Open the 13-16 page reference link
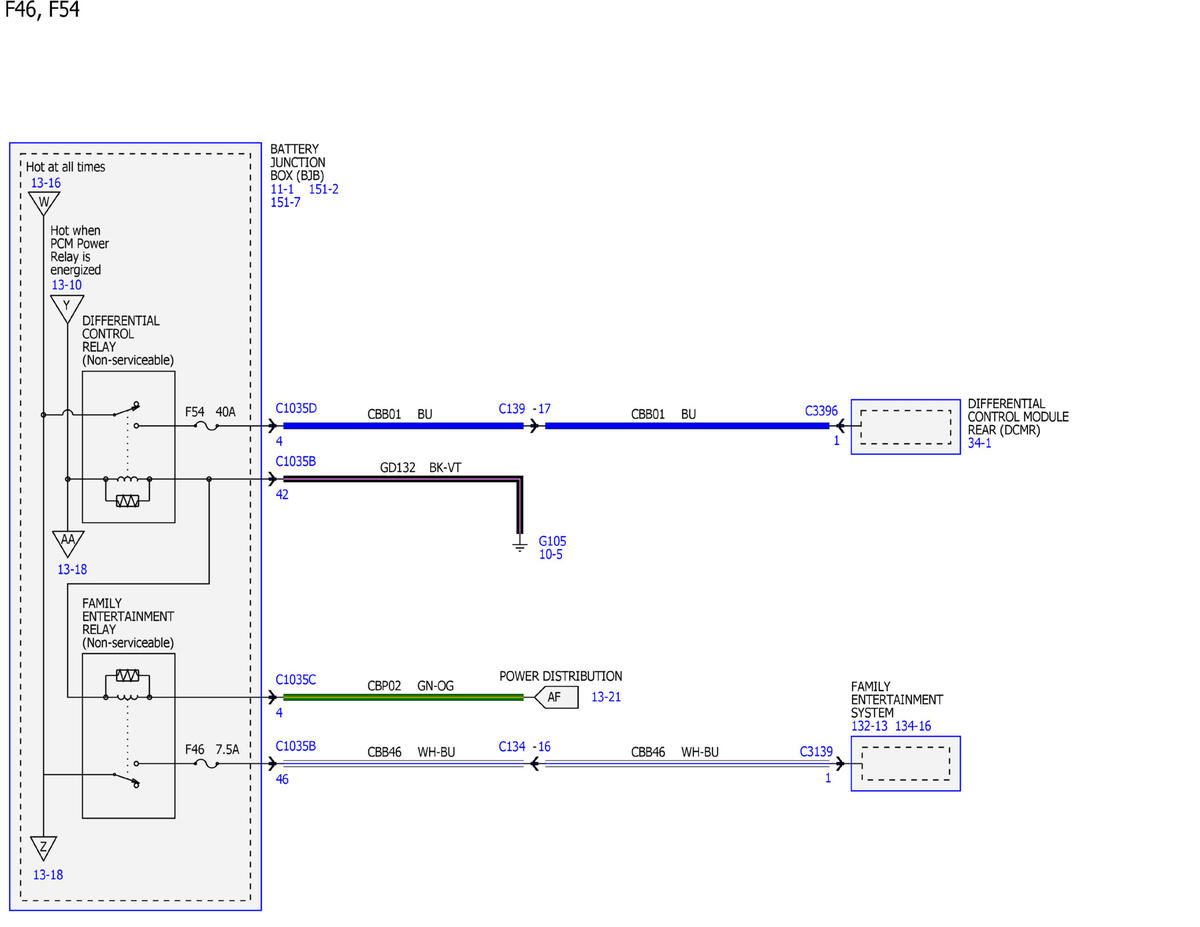The height and width of the screenshot is (927, 1200). point(45,183)
